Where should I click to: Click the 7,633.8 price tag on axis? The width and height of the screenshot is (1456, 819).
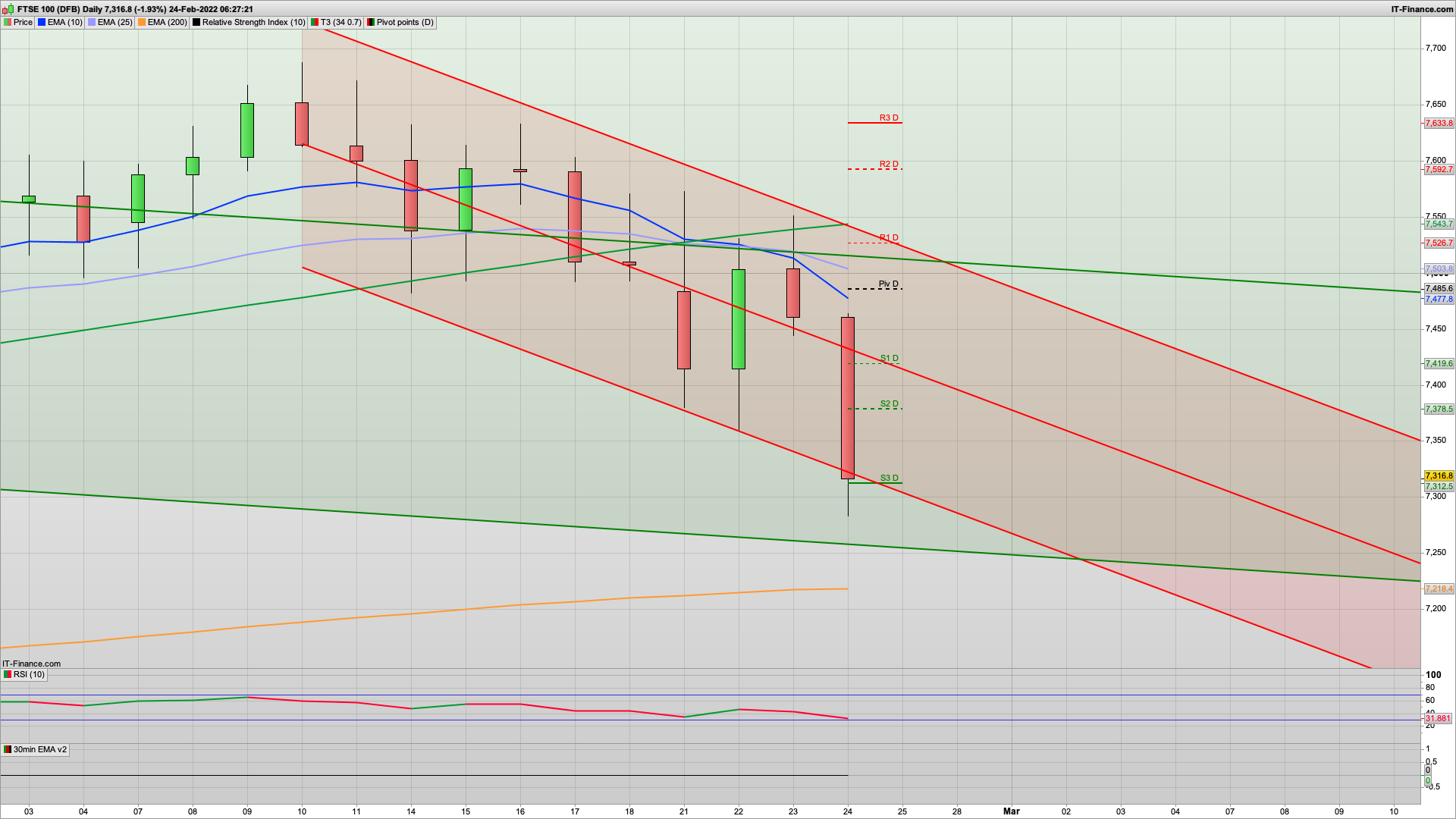[1439, 123]
